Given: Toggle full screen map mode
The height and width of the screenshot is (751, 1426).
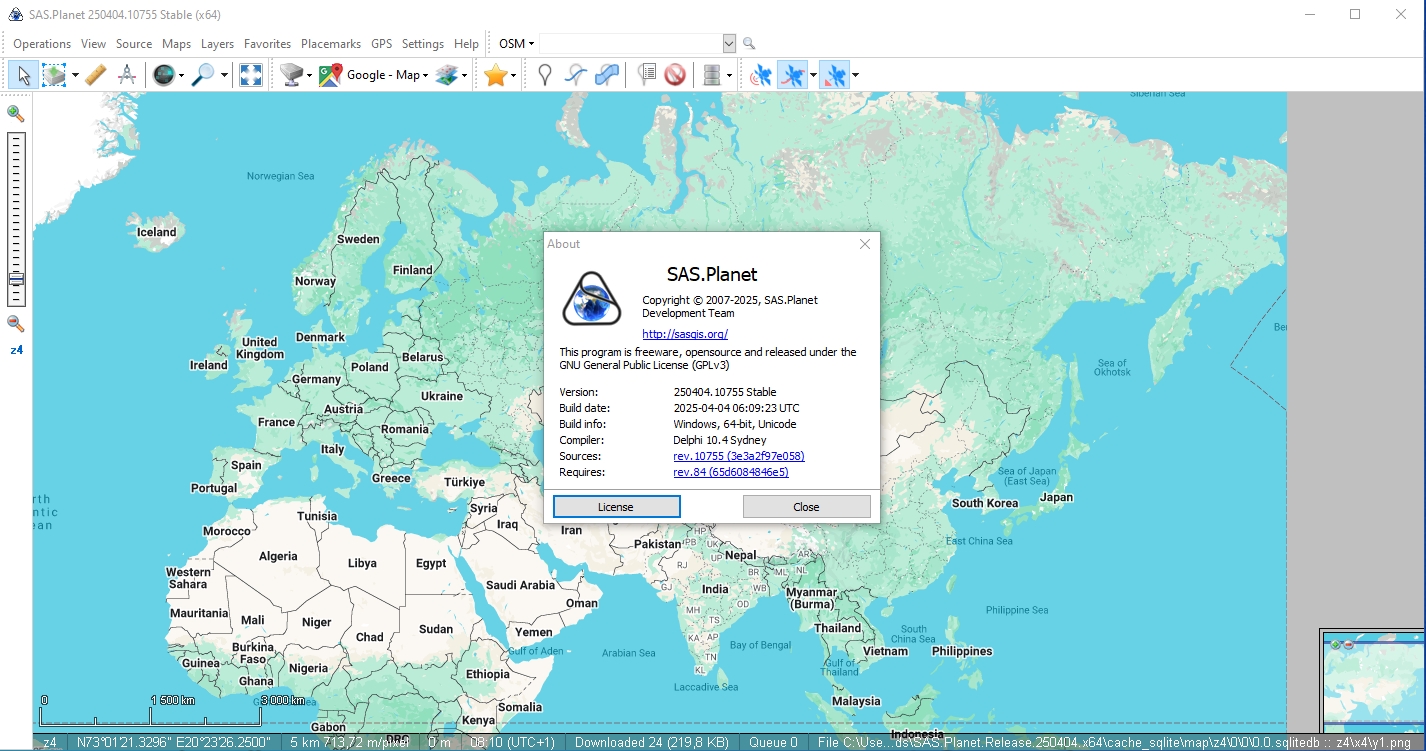Looking at the screenshot, I should coord(250,74).
